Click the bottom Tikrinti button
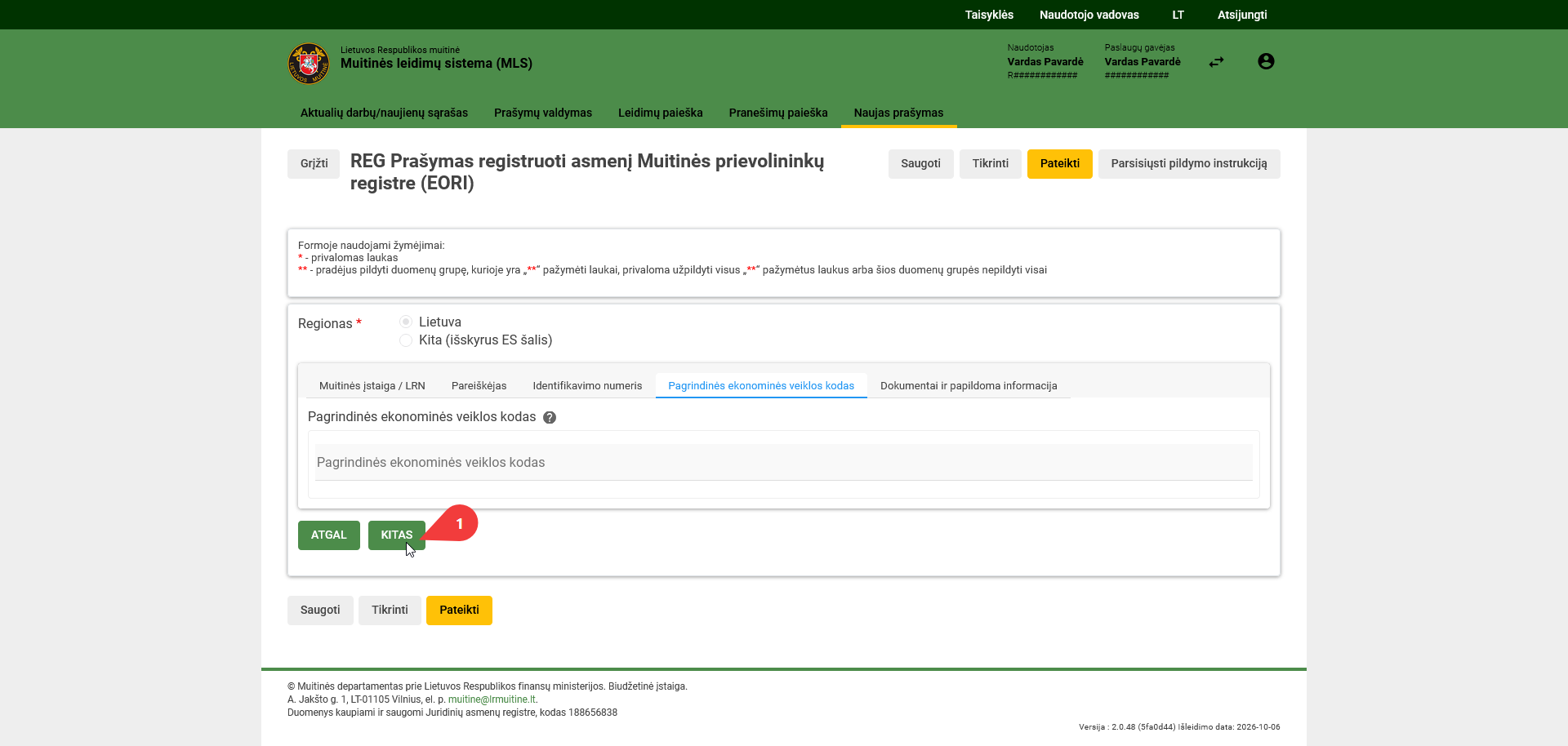The image size is (1568, 746). 390,611
